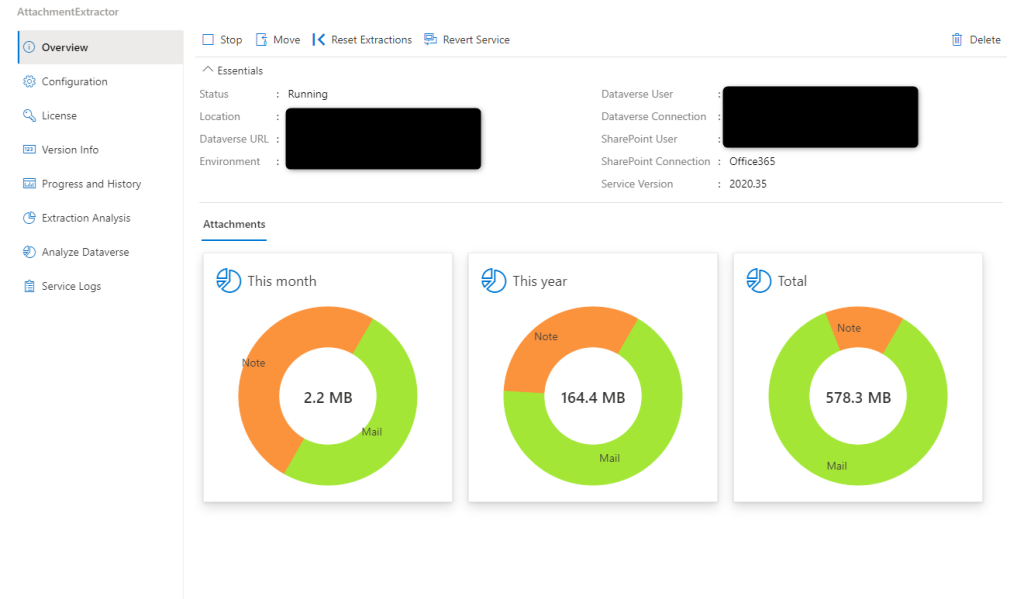View Service Logs
1024x599 pixels.
pyautogui.click(x=101, y=286)
